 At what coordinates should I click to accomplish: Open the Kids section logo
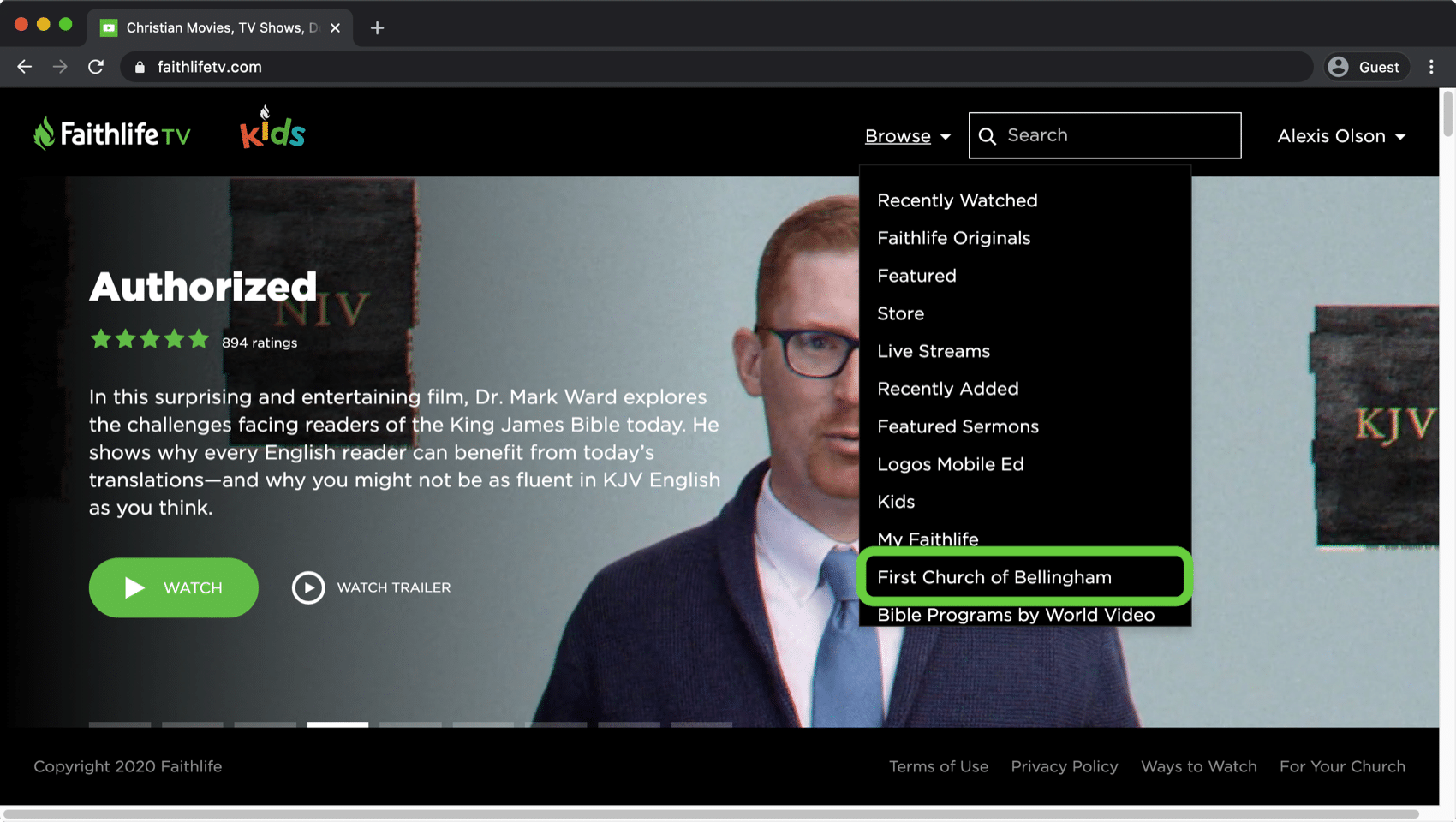coord(272,128)
